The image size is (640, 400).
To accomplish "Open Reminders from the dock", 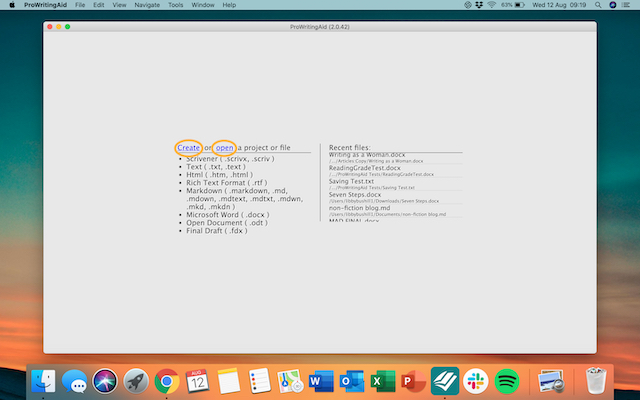I will pyautogui.click(x=260, y=381).
